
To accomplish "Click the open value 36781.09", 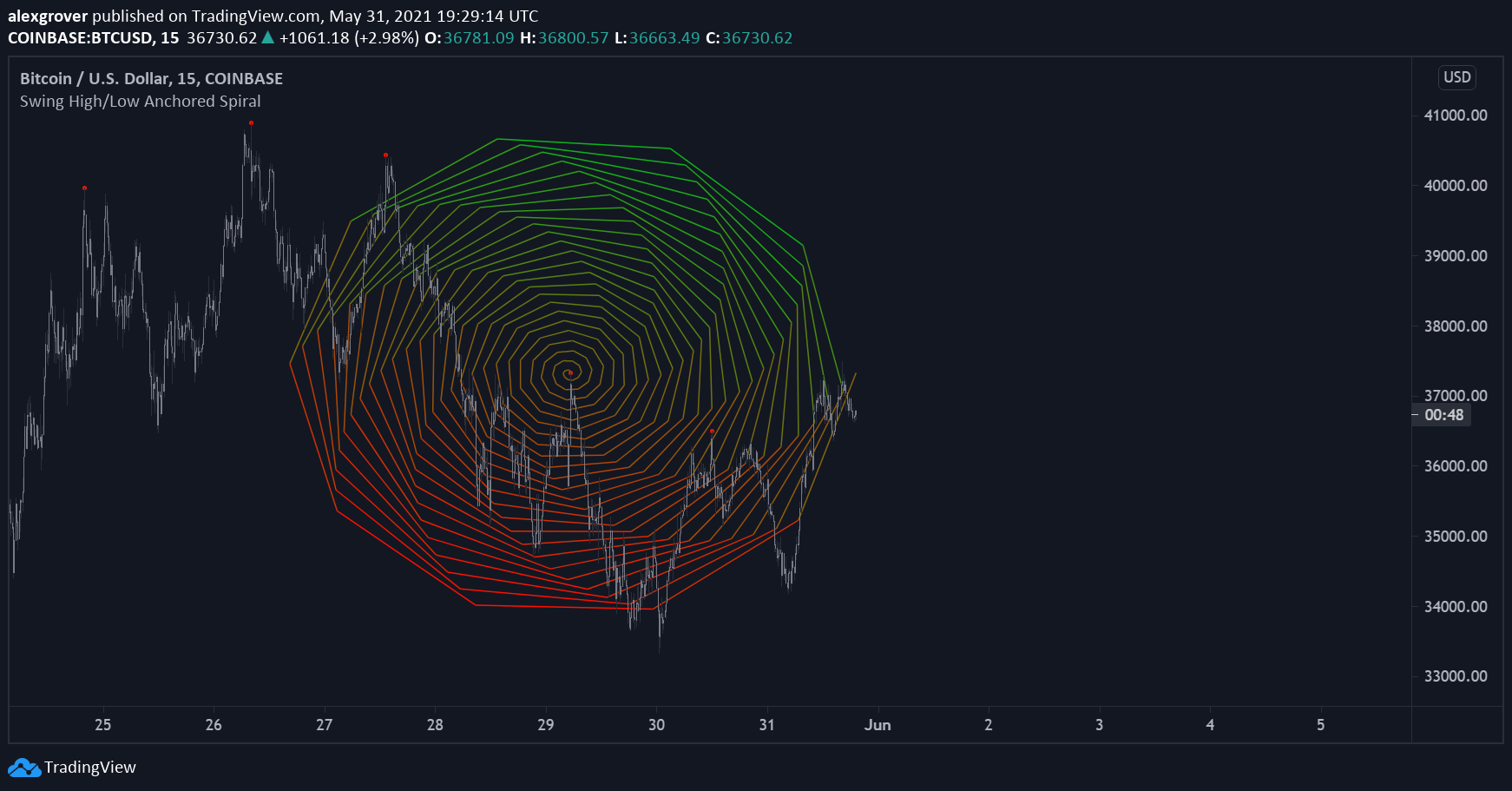I will 479,38.
